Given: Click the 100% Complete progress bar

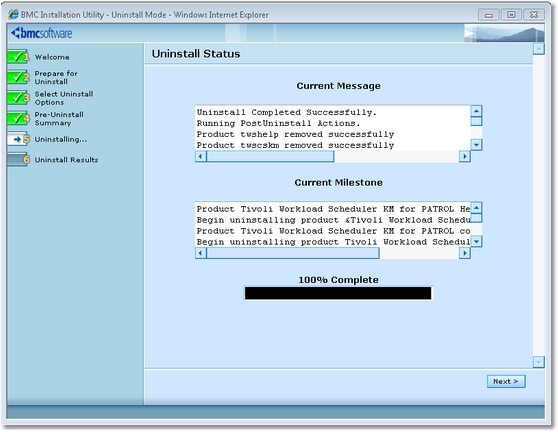Looking at the screenshot, I should (338, 293).
